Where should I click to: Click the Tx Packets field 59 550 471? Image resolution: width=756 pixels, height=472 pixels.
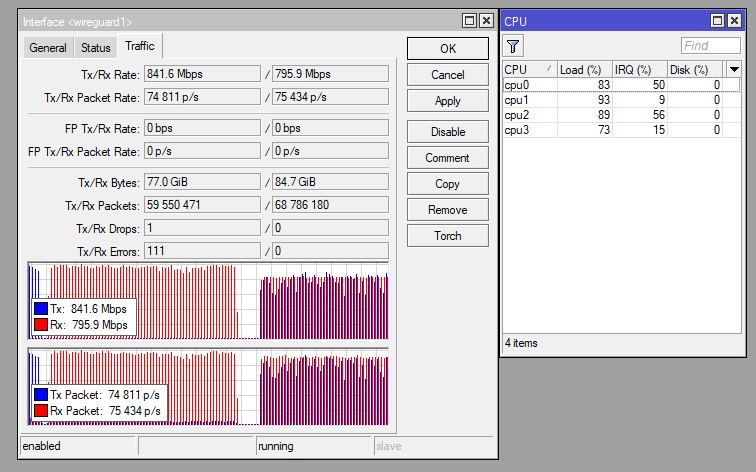pos(202,205)
